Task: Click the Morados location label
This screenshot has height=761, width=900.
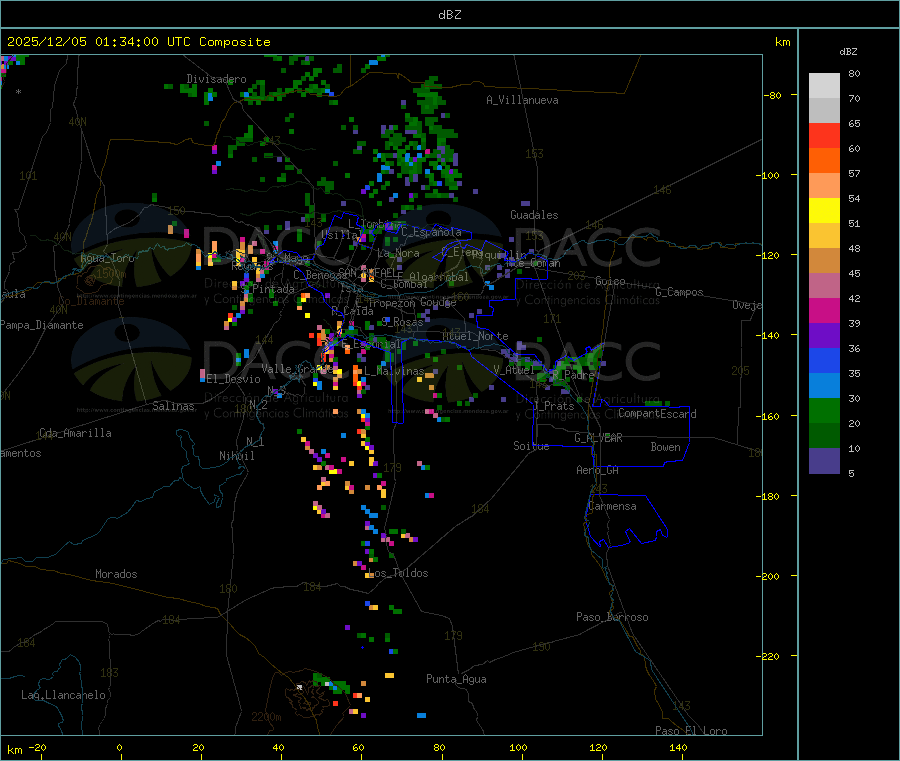Action: point(116,574)
